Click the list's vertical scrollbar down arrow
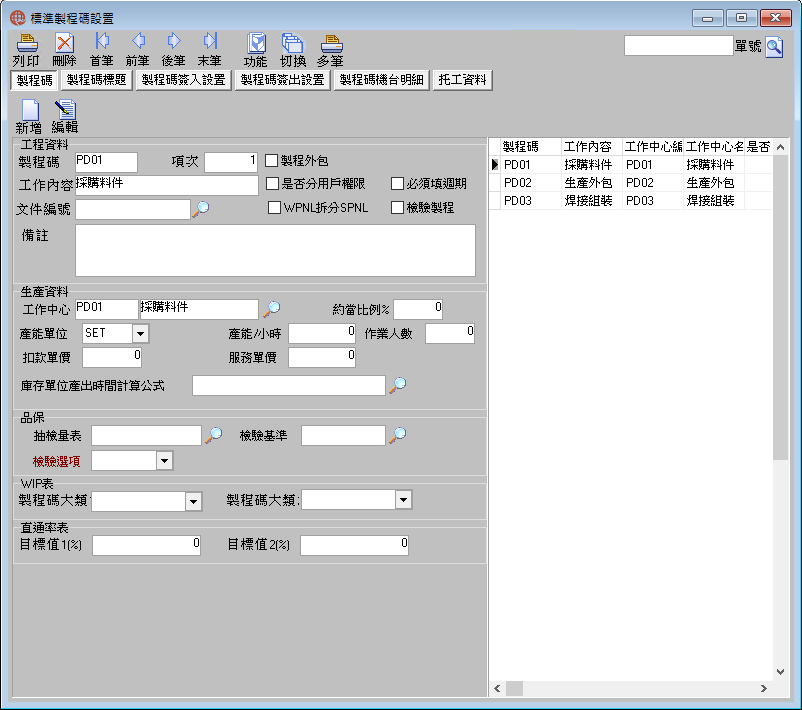802x710 pixels. 781,672
